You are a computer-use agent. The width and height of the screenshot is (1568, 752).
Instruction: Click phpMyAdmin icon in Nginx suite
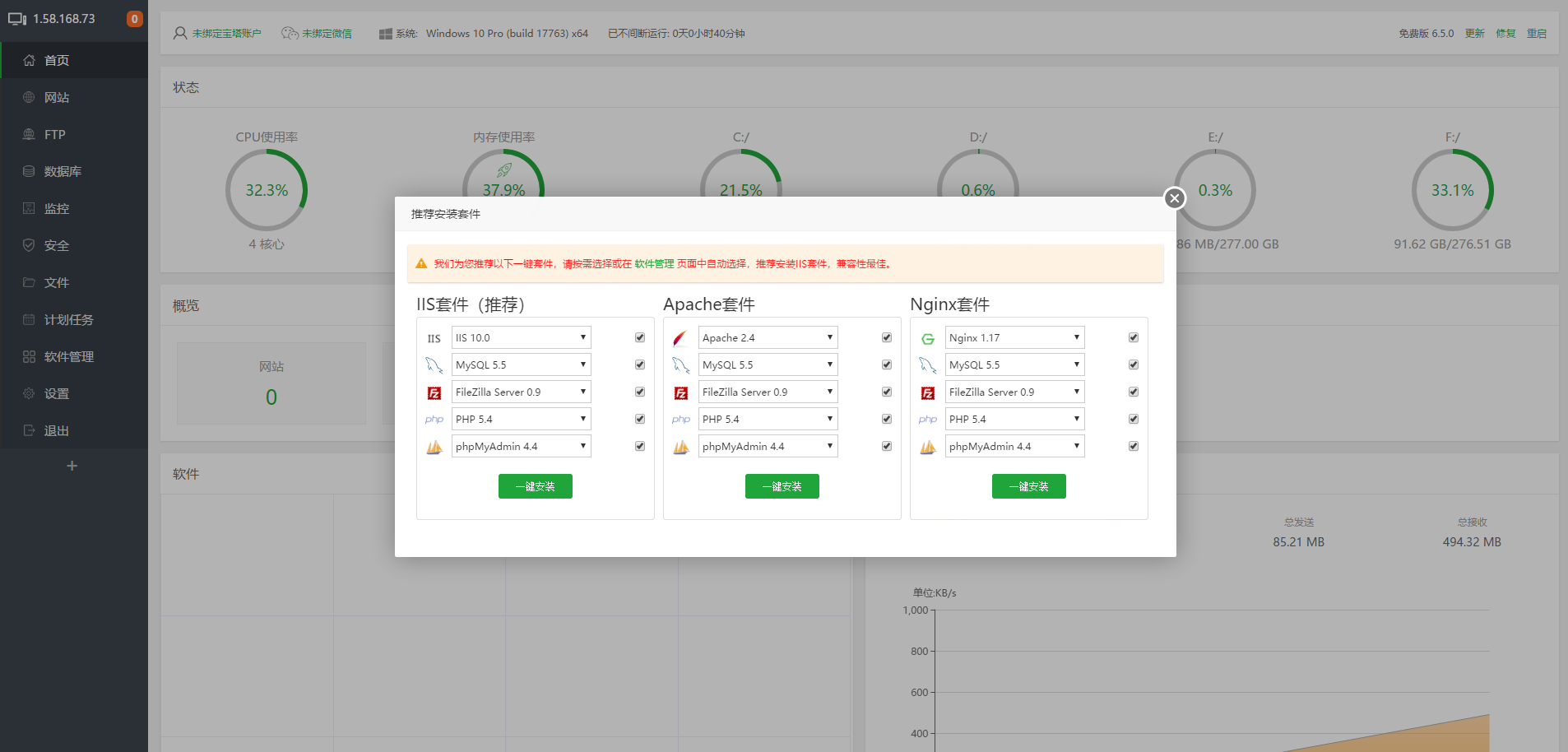pyautogui.click(x=928, y=447)
